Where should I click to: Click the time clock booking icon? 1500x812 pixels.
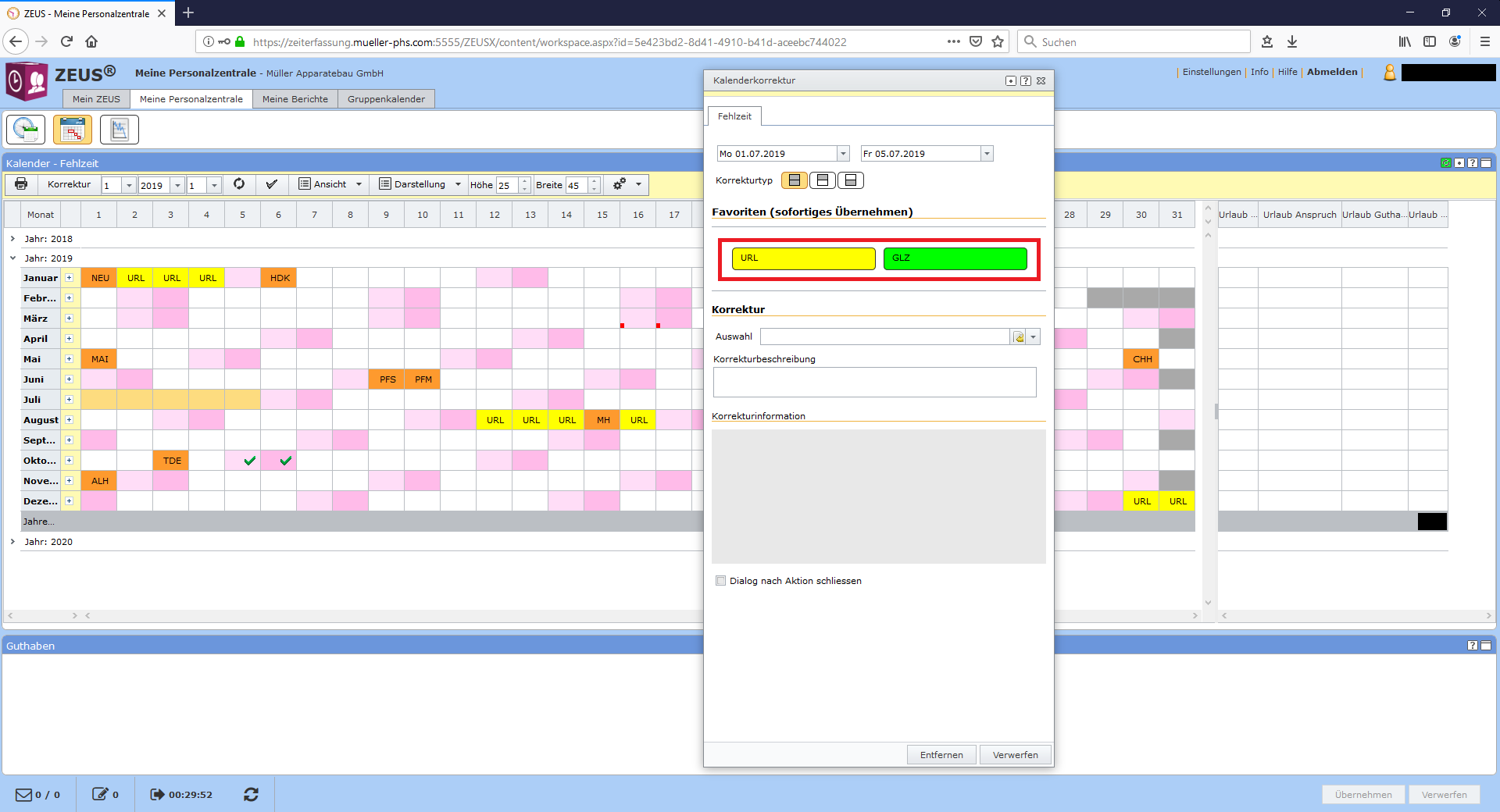pyautogui.click(x=26, y=130)
